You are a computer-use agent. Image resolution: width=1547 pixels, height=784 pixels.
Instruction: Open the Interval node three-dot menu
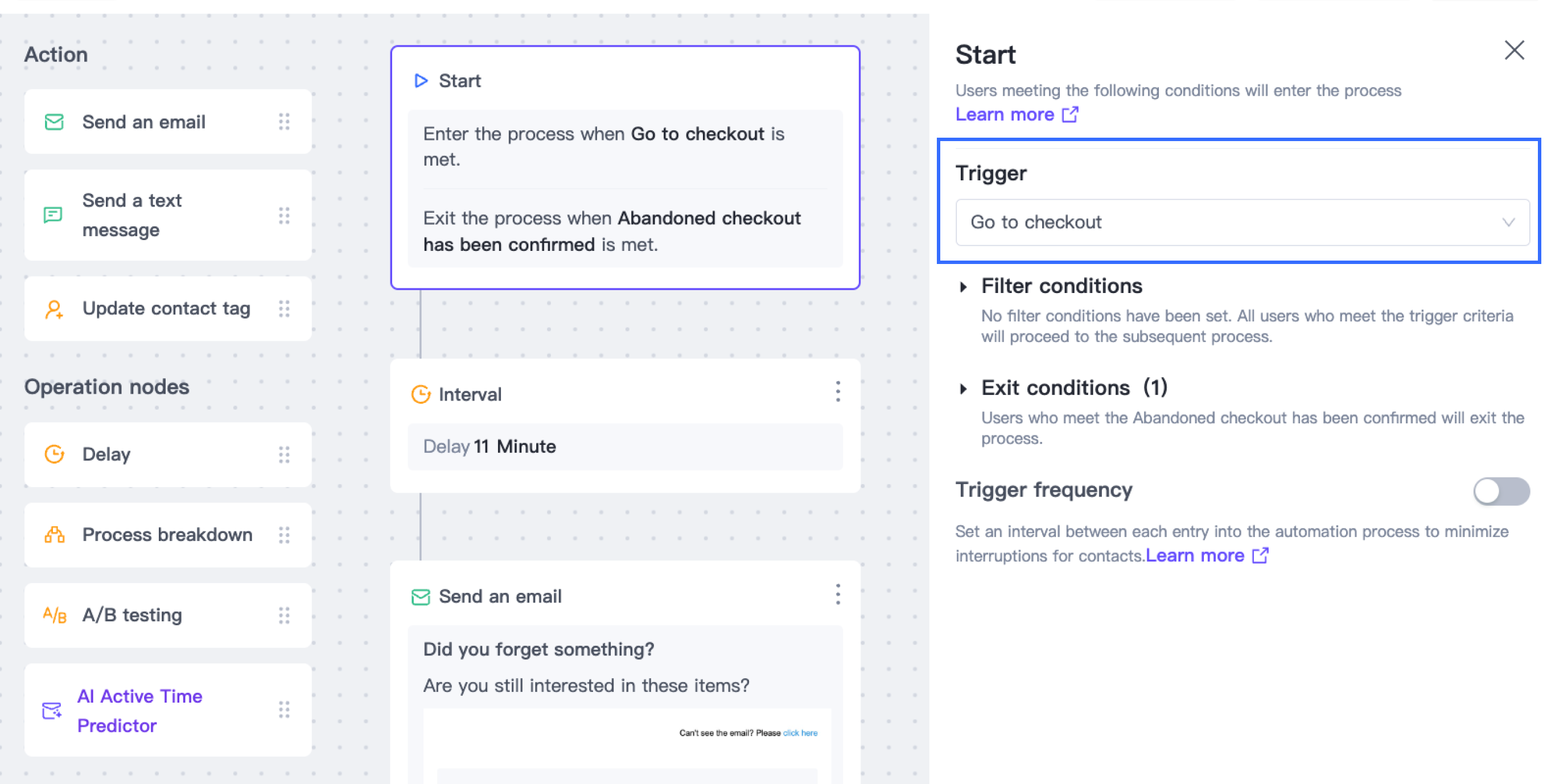click(x=838, y=391)
